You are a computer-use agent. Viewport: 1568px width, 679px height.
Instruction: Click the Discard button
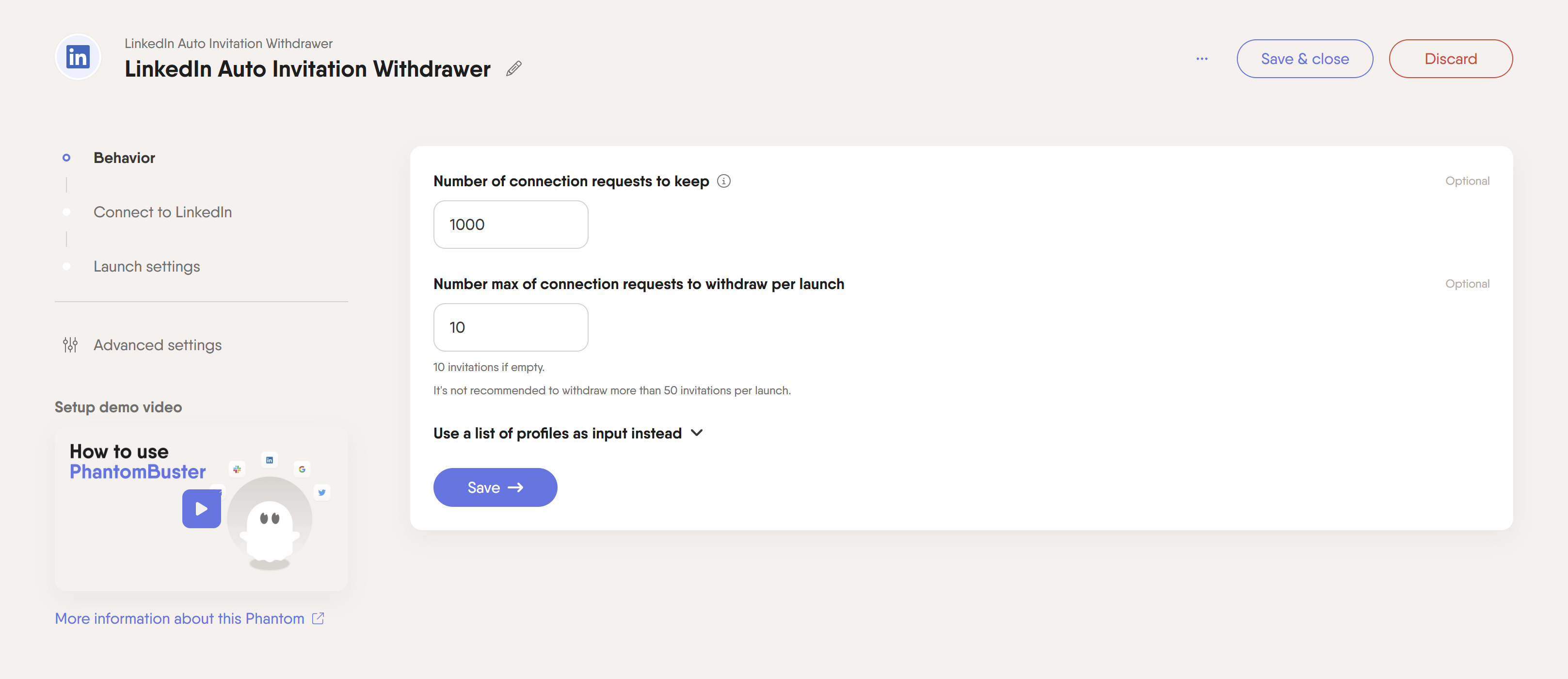click(x=1451, y=59)
